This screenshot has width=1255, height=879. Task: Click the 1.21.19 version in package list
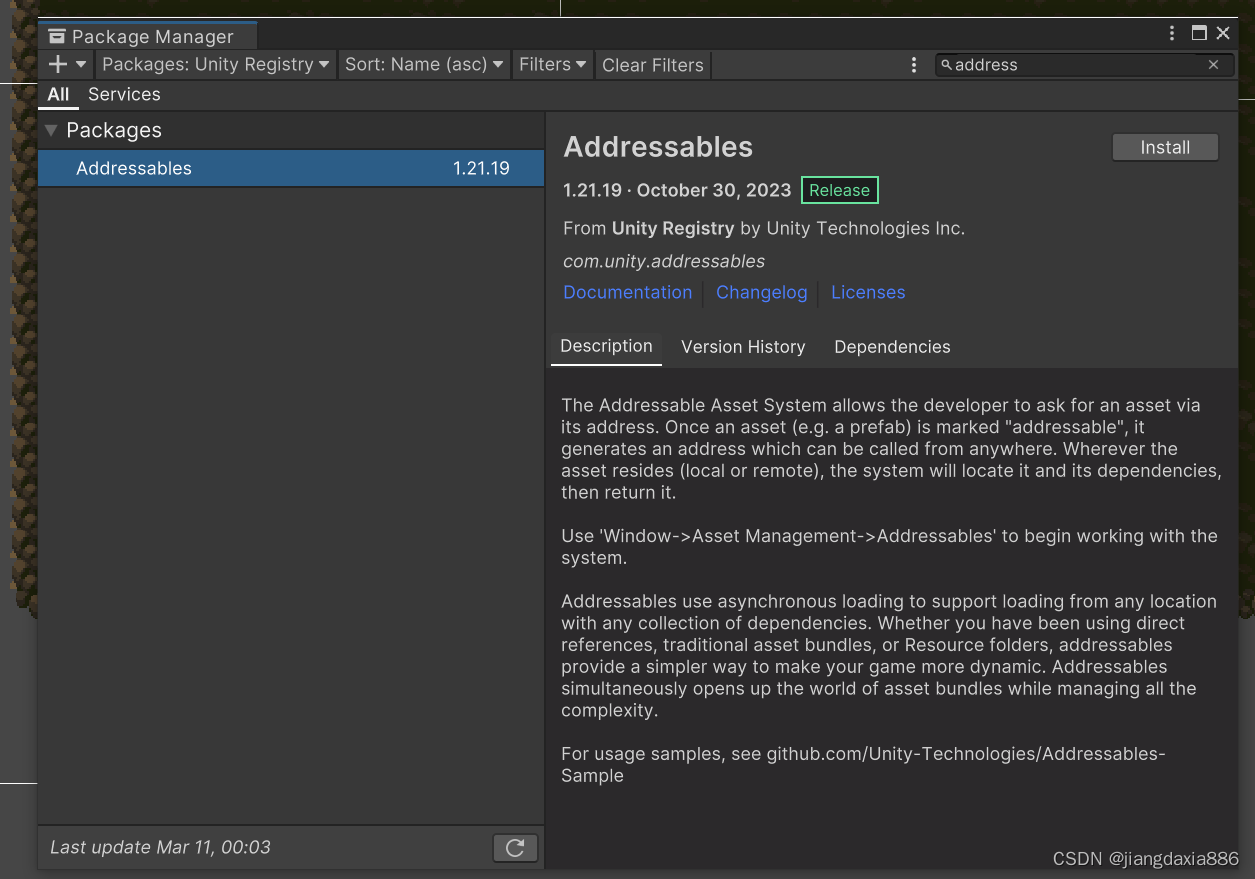(x=481, y=168)
